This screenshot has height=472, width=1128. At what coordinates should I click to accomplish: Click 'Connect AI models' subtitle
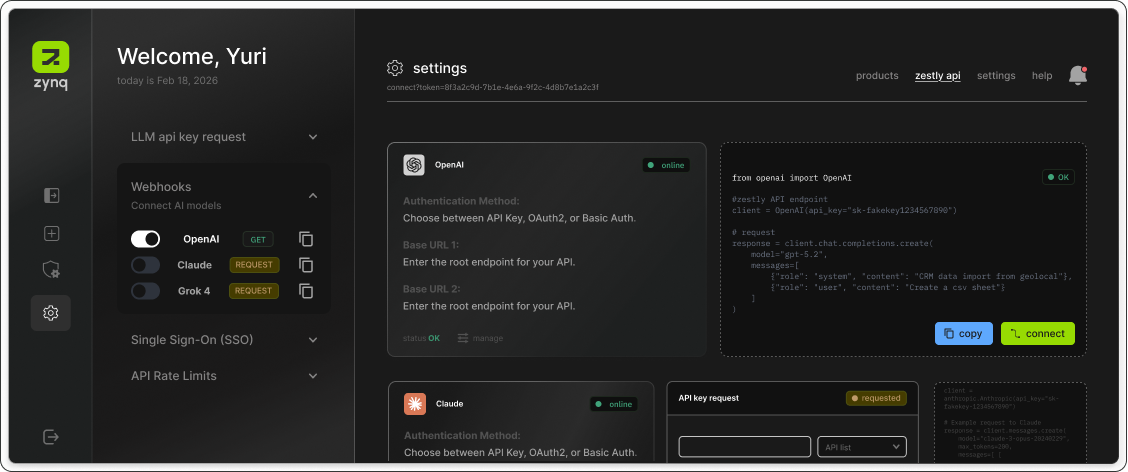pyautogui.click(x=176, y=206)
